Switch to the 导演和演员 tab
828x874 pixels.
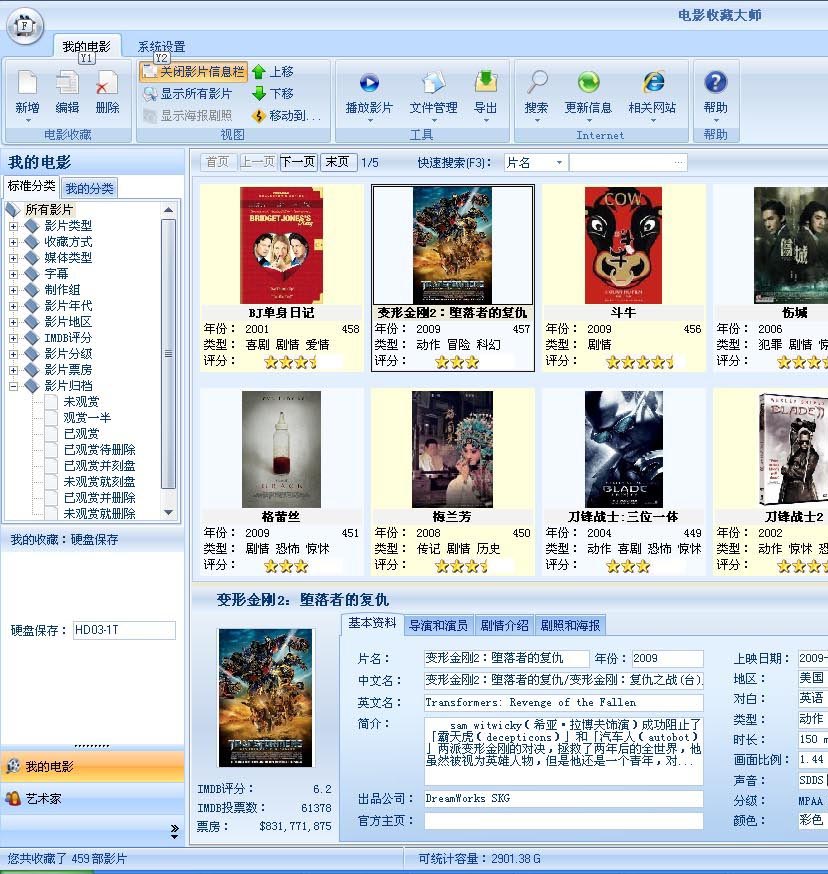pyautogui.click(x=438, y=626)
